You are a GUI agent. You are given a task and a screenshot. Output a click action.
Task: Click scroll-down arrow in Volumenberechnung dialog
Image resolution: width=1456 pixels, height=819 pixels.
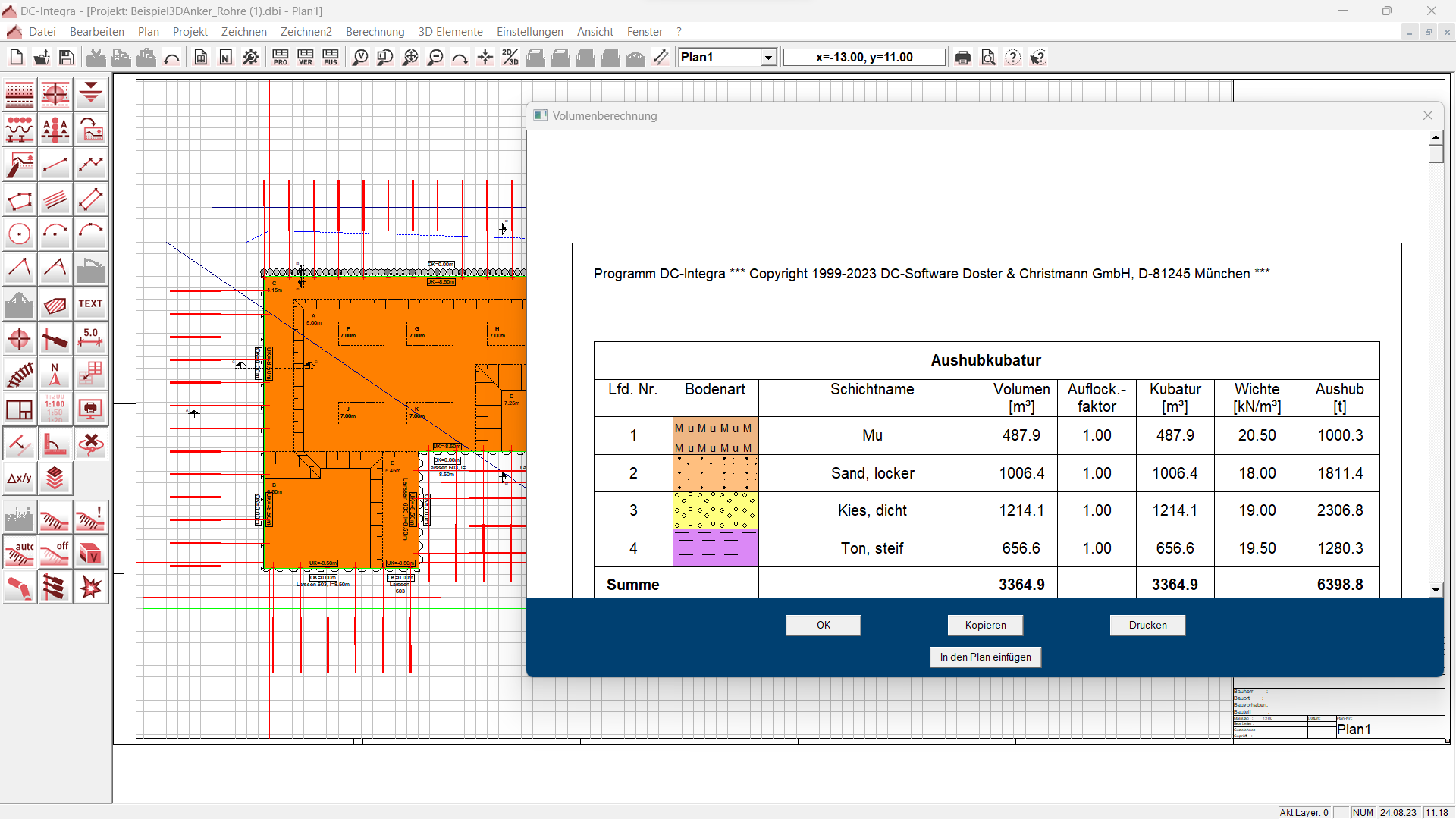[1436, 590]
